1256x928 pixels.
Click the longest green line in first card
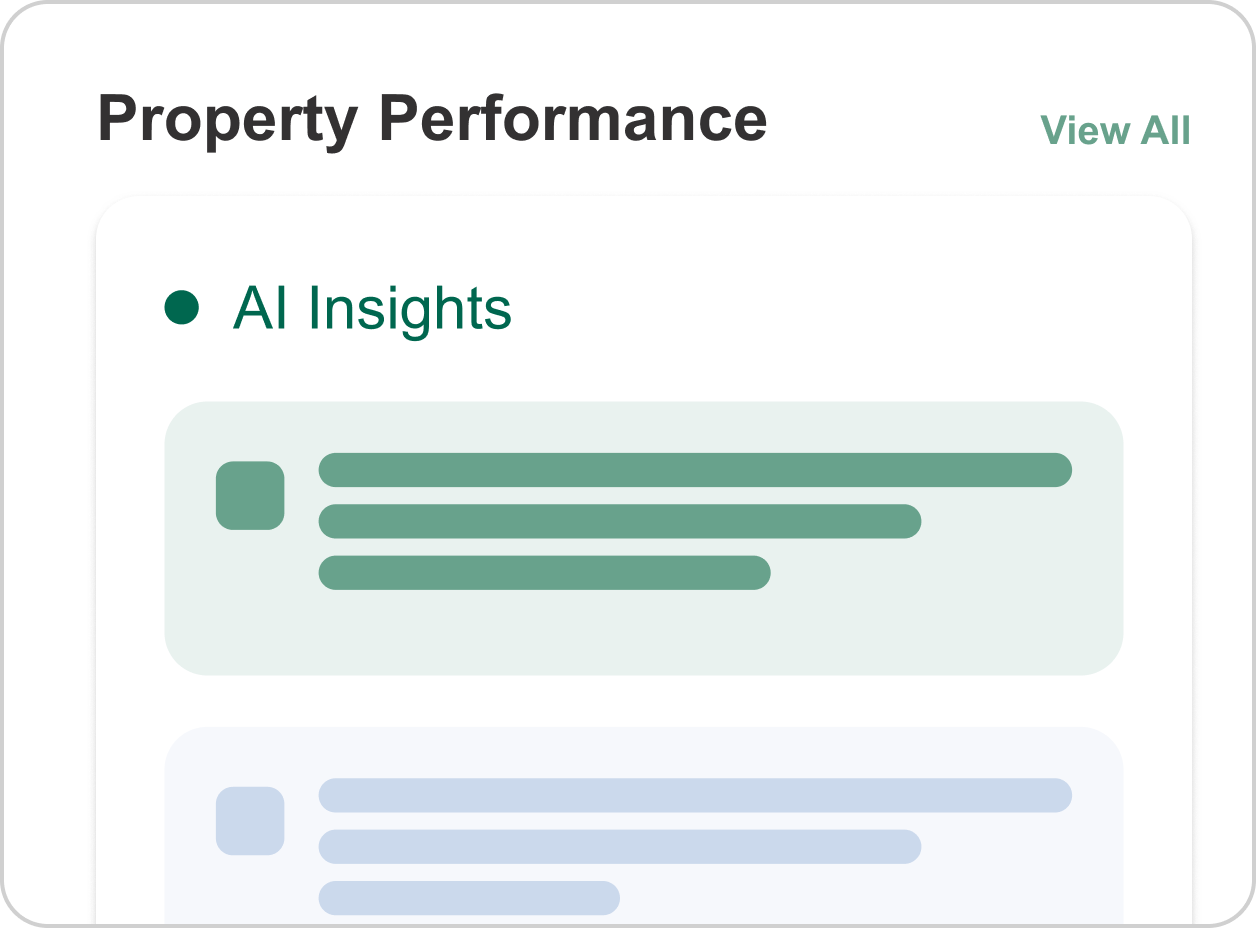(695, 470)
